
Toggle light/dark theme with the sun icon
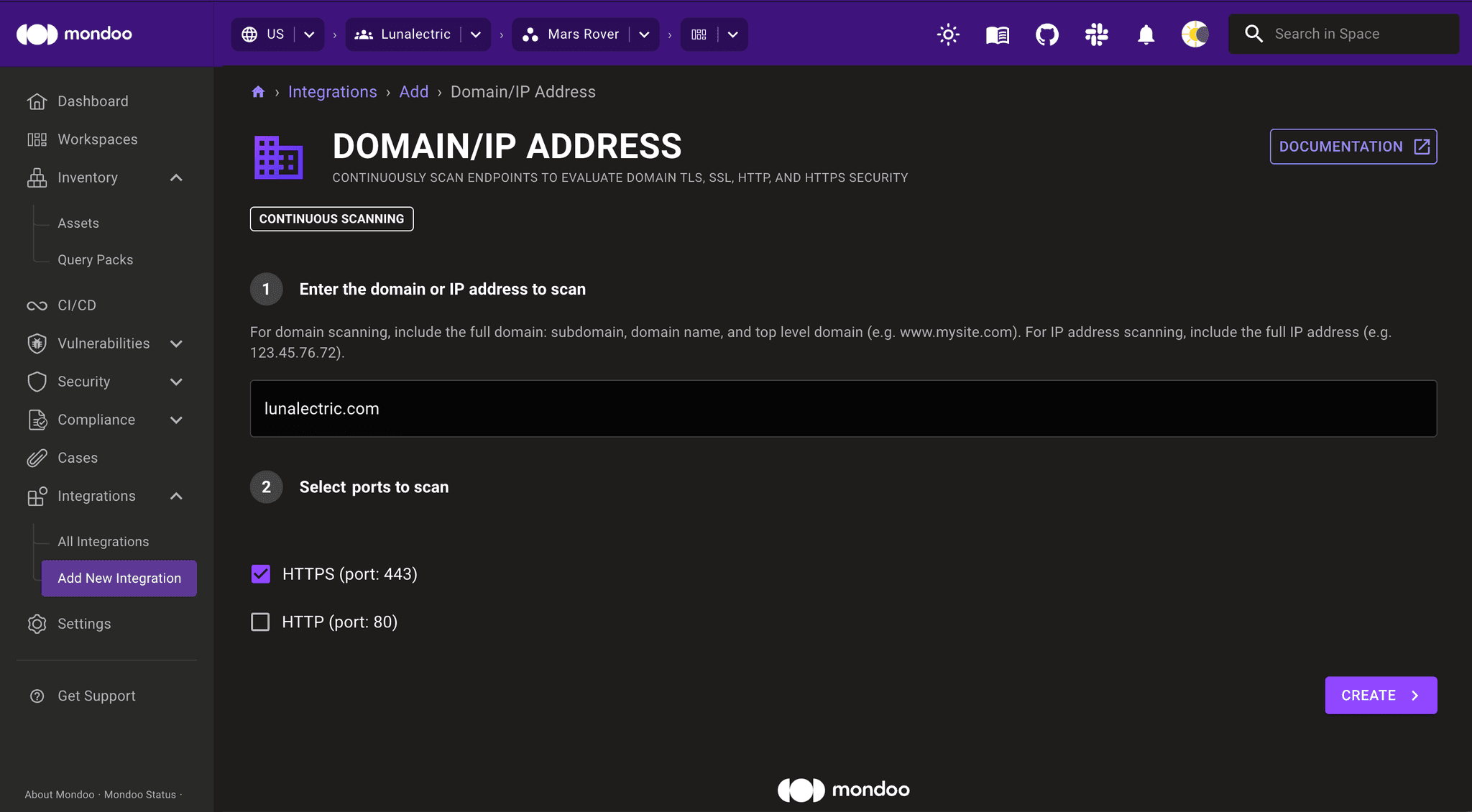(x=947, y=34)
